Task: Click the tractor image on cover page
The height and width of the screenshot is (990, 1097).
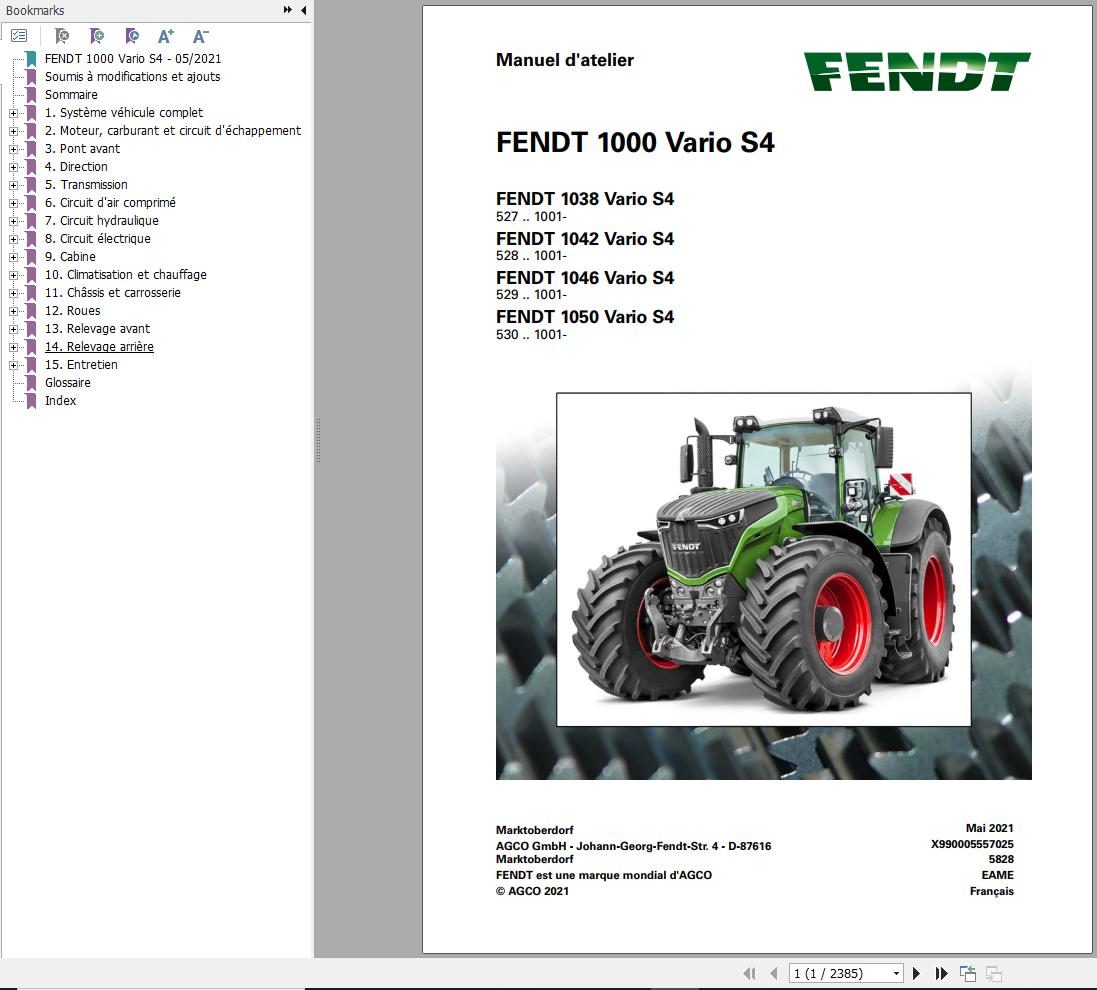Action: 763,560
